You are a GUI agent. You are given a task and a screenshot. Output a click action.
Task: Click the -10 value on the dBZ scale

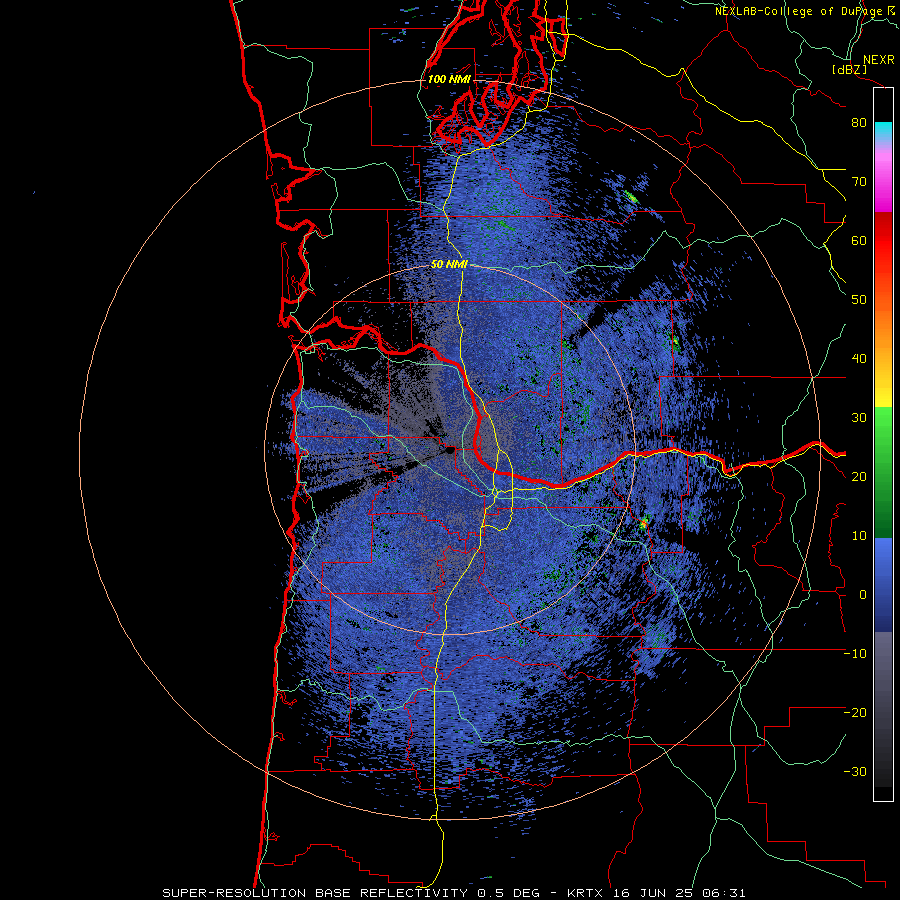pos(855,654)
